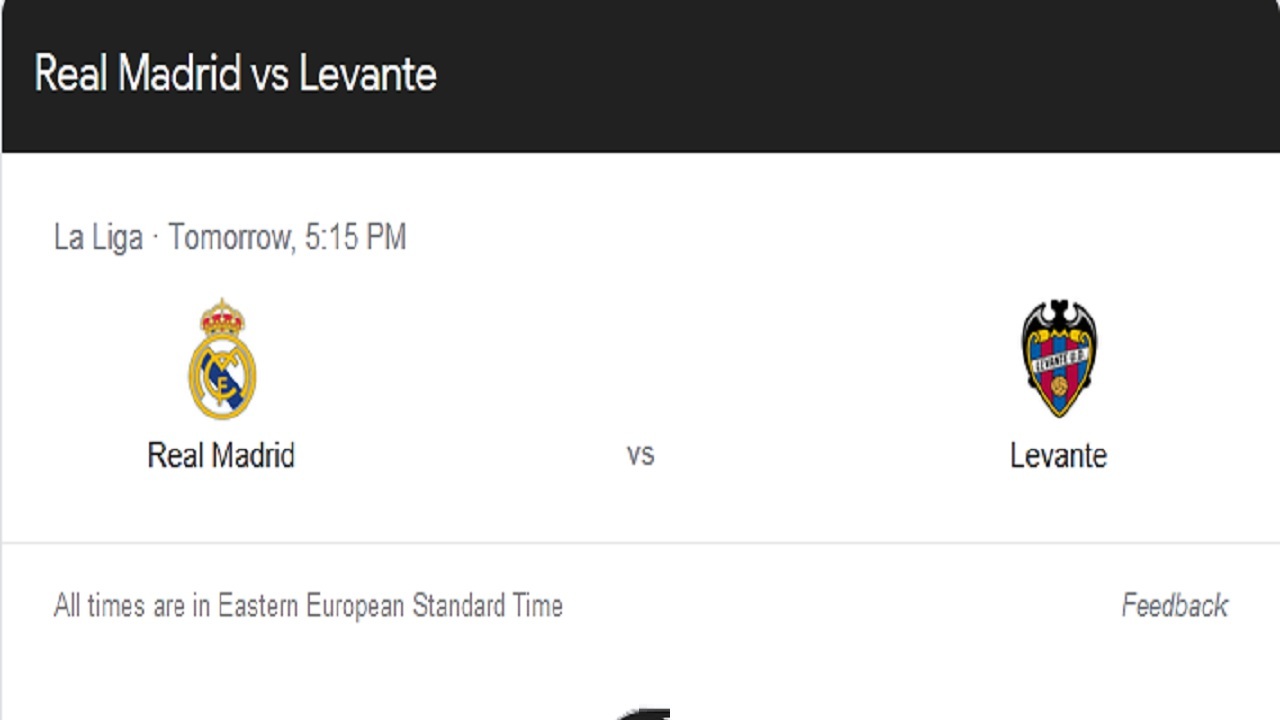Select the "Eastern European Standard Time" text

390,605
